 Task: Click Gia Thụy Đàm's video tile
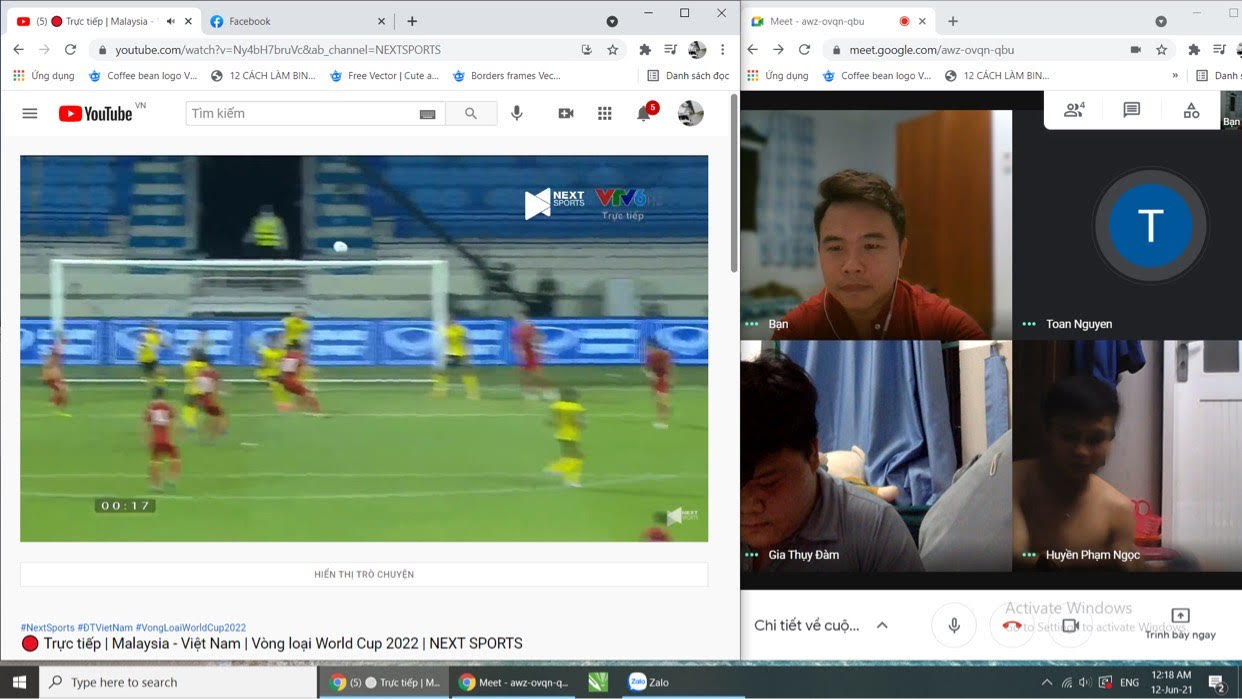pyautogui.click(x=876, y=456)
